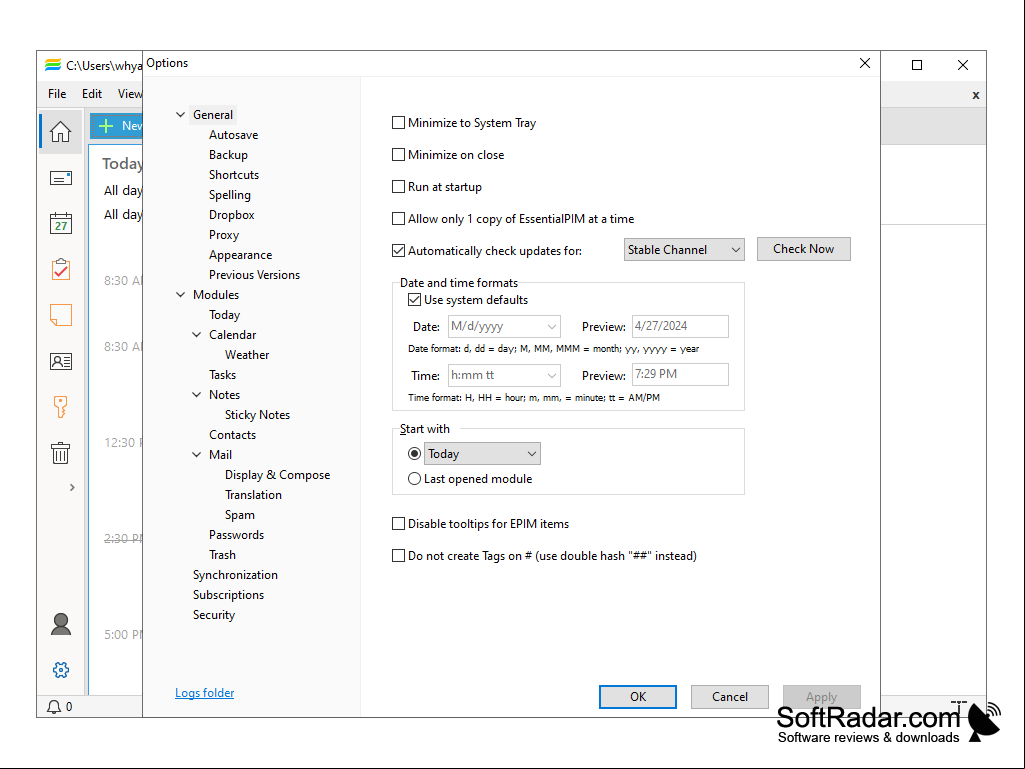Click OK to confirm options
The width and height of the screenshot is (1025, 769).
637,696
